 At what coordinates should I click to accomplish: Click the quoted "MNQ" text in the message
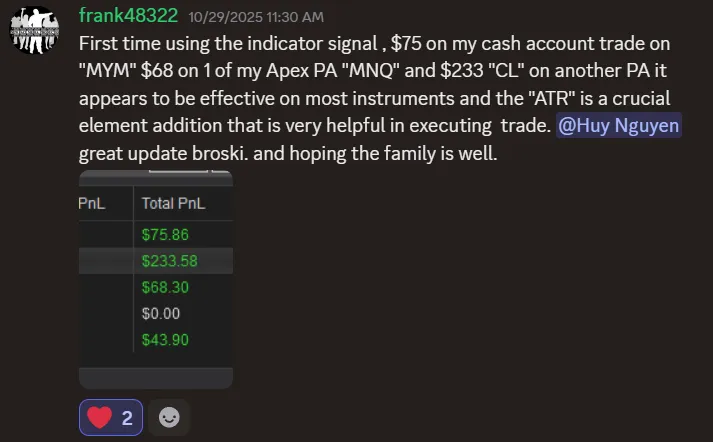pyautogui.click(x=395, y=73)
